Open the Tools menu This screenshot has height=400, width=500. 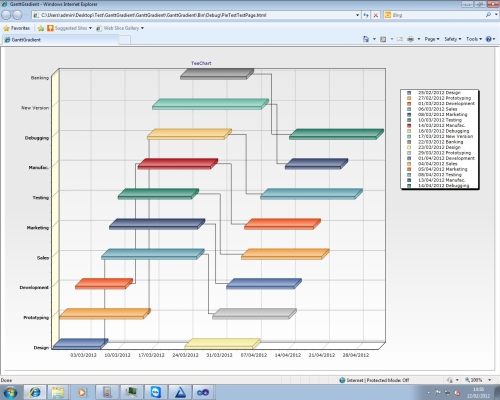pyautogui.click(x=474, y=39)
